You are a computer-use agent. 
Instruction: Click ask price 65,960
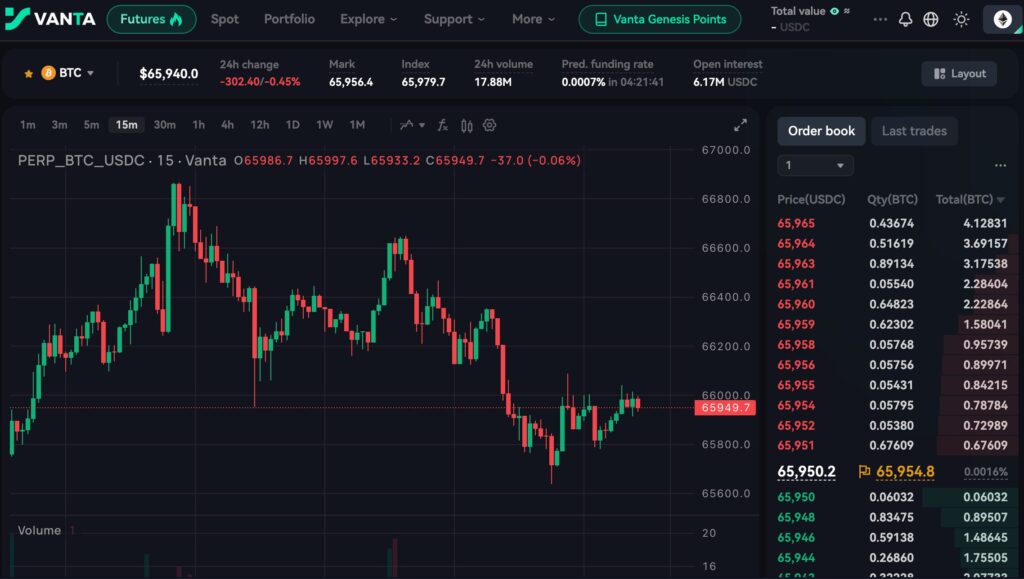796,304
